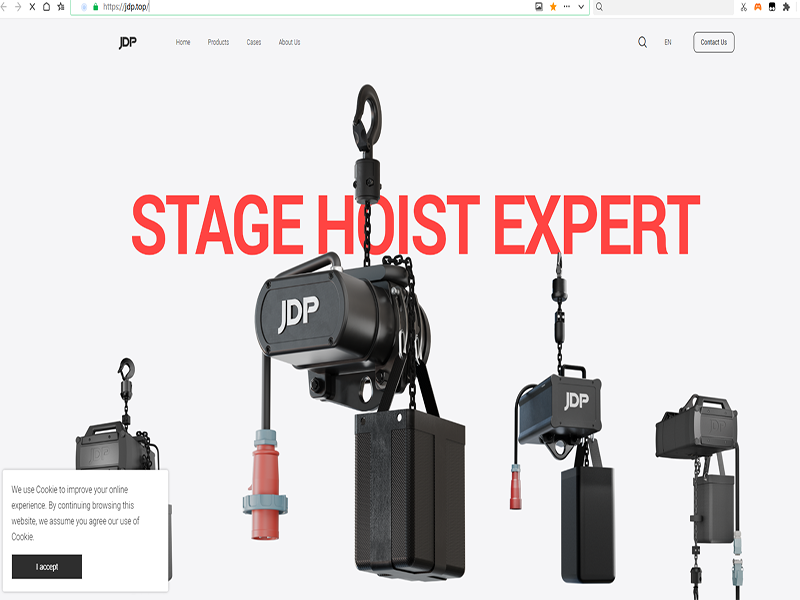This screenshot has height=600, width=800.
Task: Open the scissors screenshot tool icon
Action: point(743,6)
